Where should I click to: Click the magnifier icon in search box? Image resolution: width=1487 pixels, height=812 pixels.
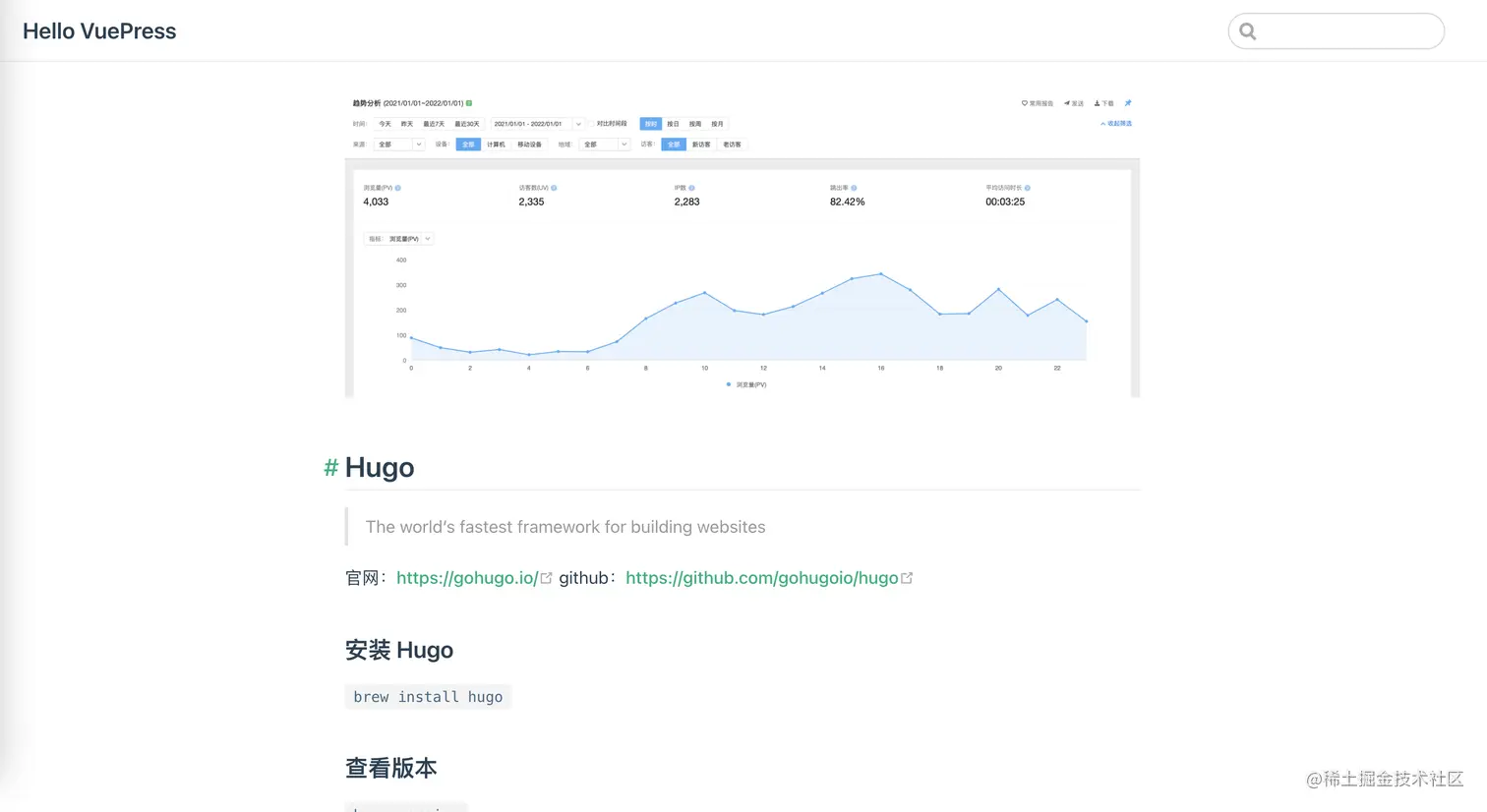(x=1248, y=31)
